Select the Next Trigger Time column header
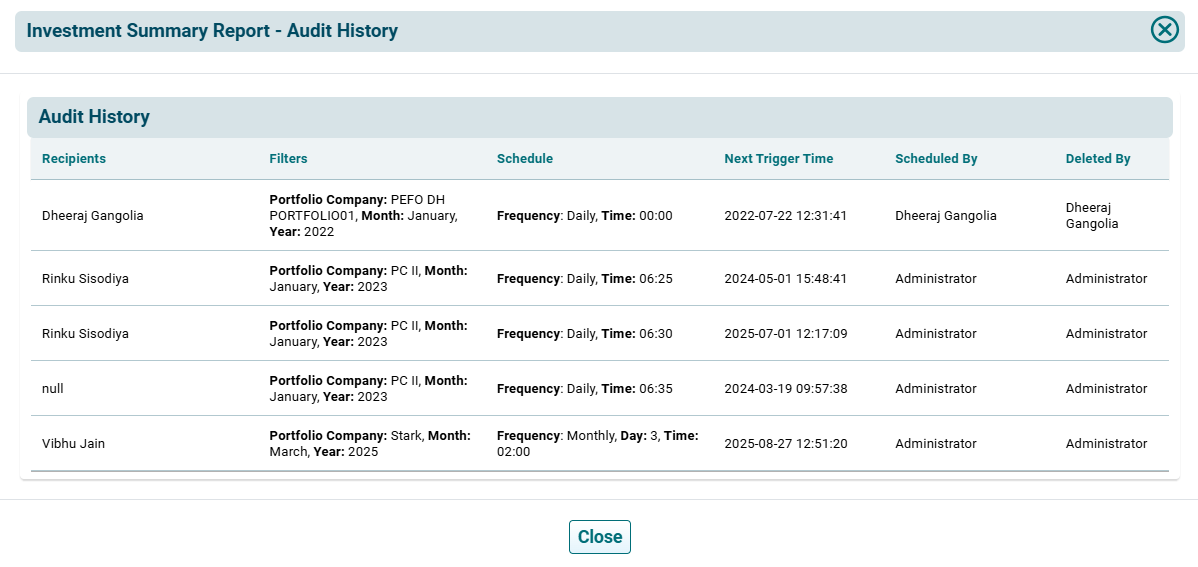The image size is (1198, 567). click(x=778, y=159)
